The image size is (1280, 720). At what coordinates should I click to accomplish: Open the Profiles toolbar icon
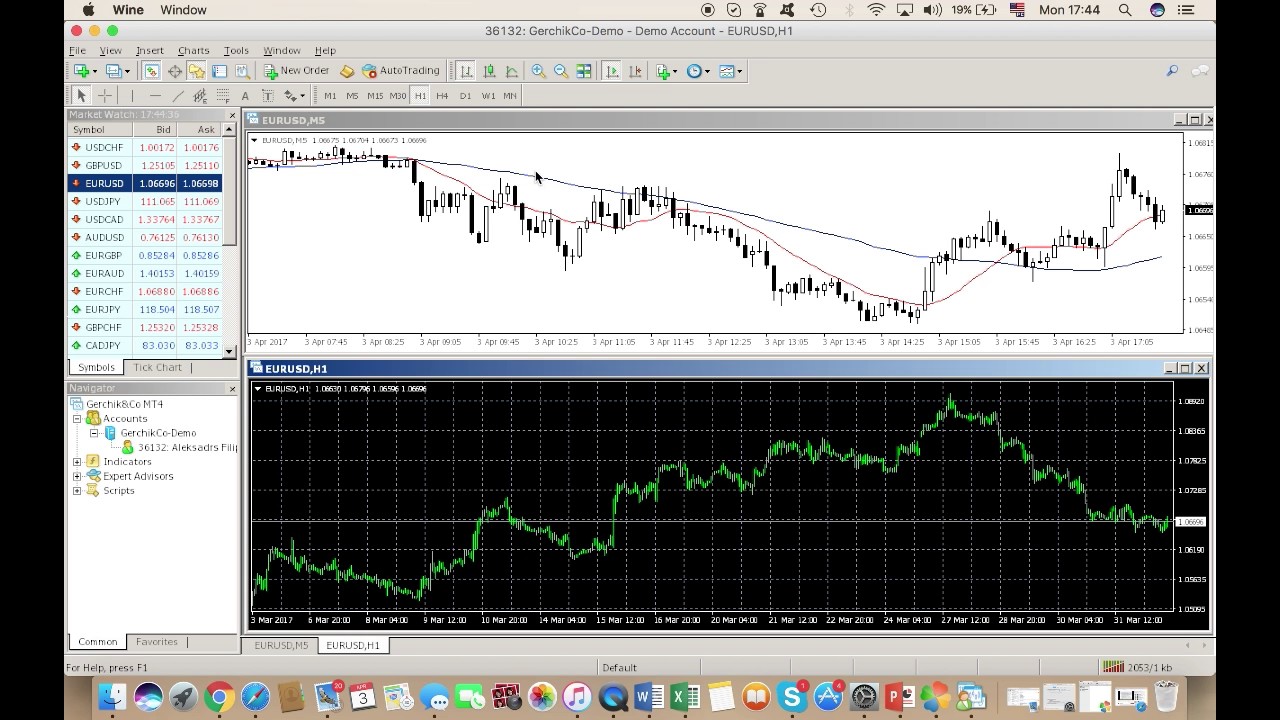point(114,71)
